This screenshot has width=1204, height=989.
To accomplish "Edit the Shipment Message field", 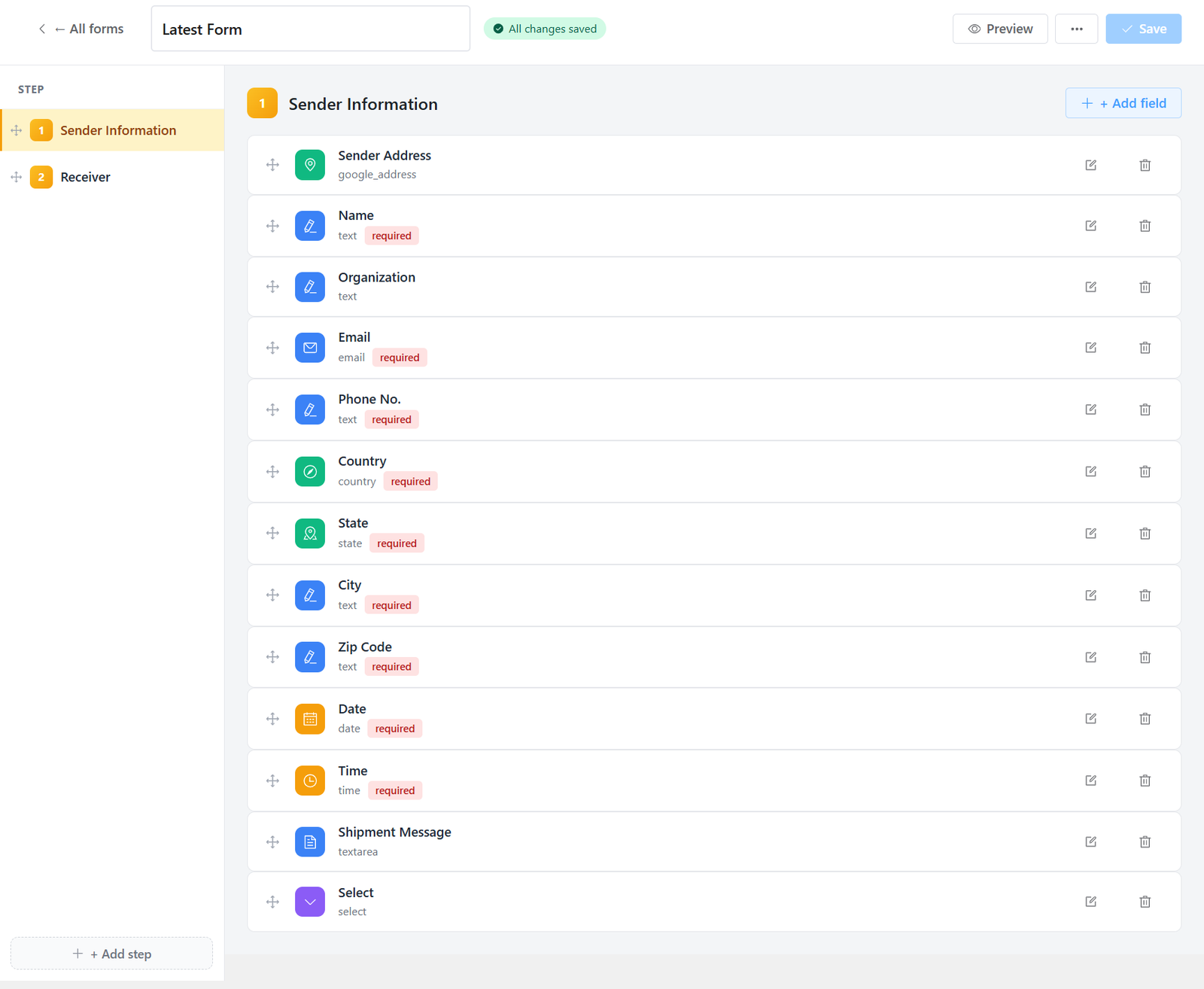I will (x=1090, y=841).
